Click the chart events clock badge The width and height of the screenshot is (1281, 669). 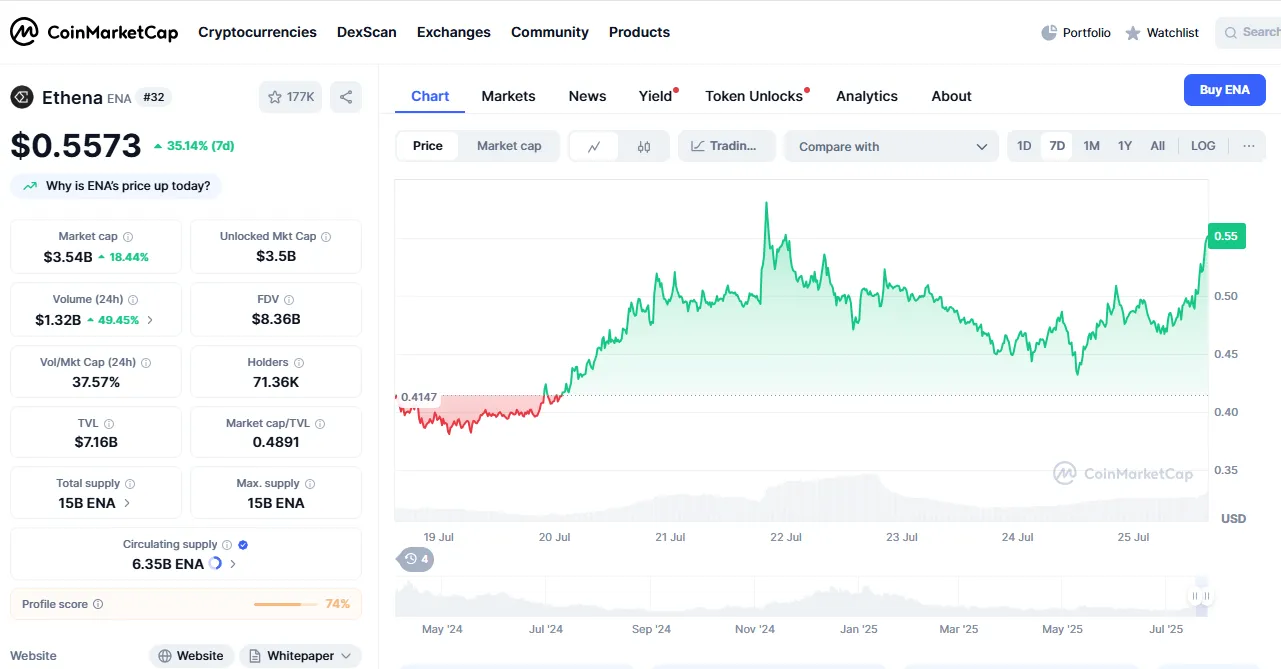(415, 559)
